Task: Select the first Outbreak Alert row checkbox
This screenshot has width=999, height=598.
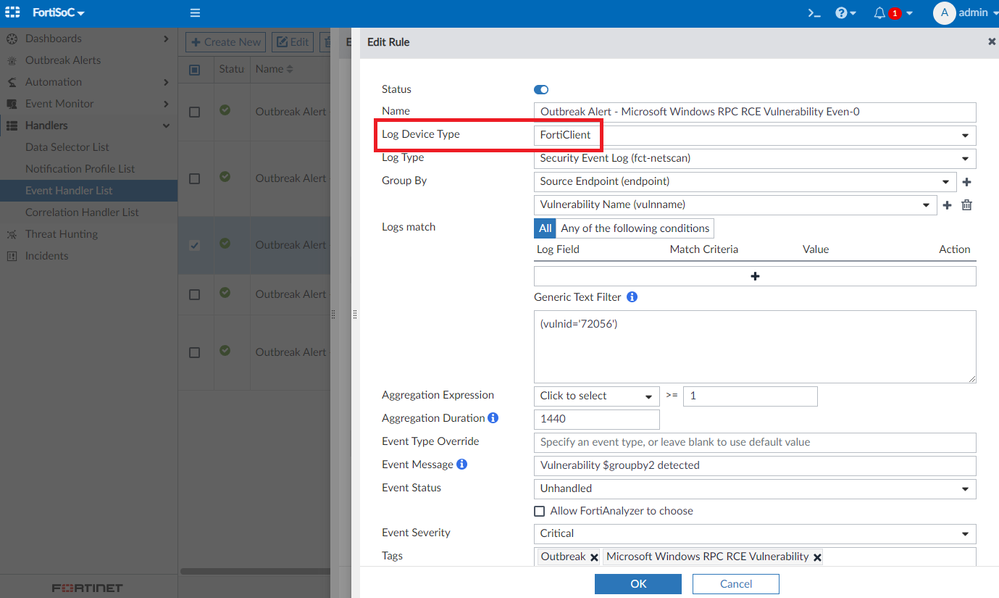Action: [195, 112]
